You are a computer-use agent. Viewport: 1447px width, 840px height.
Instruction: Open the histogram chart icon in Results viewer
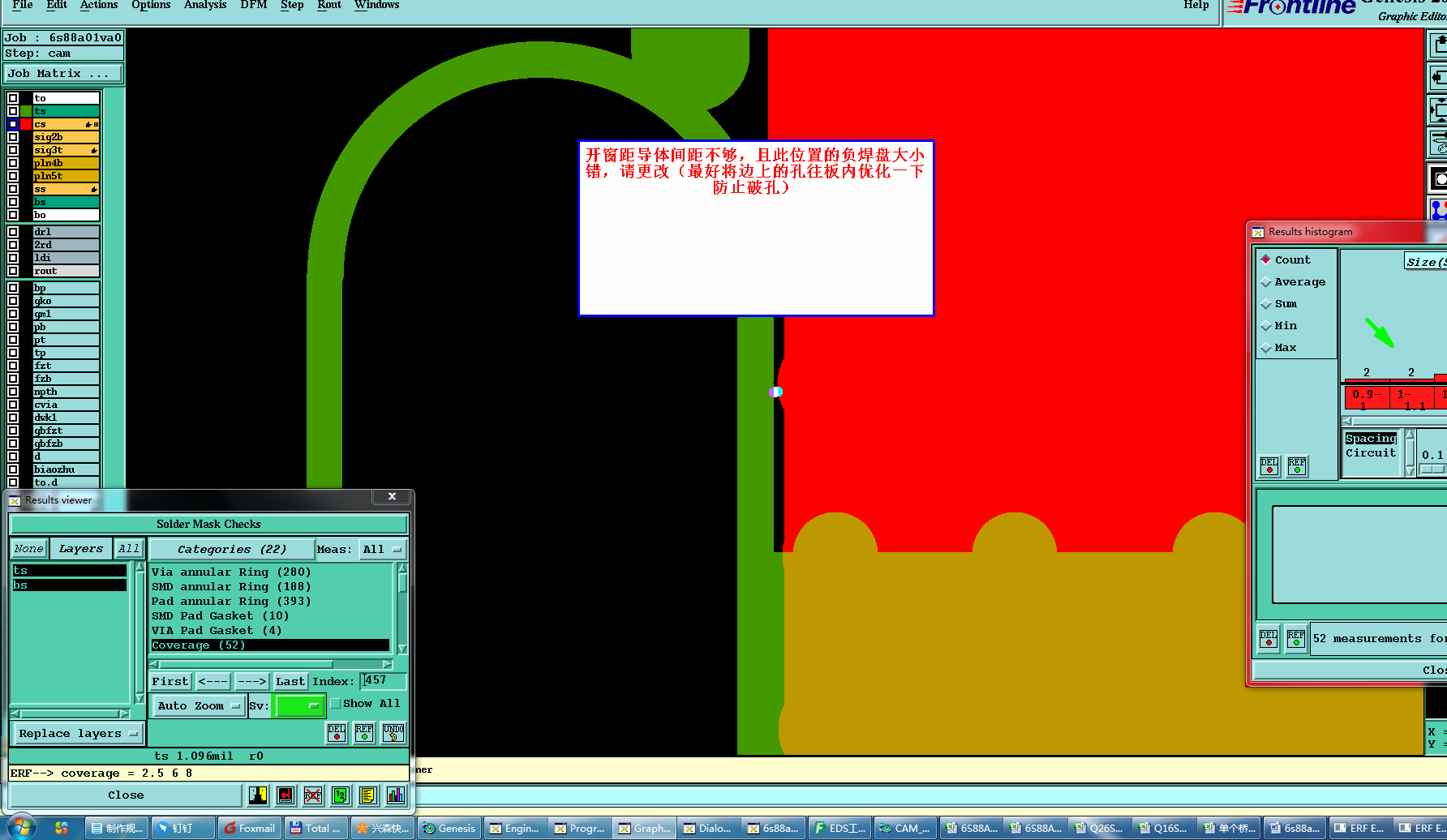(396, 795)
